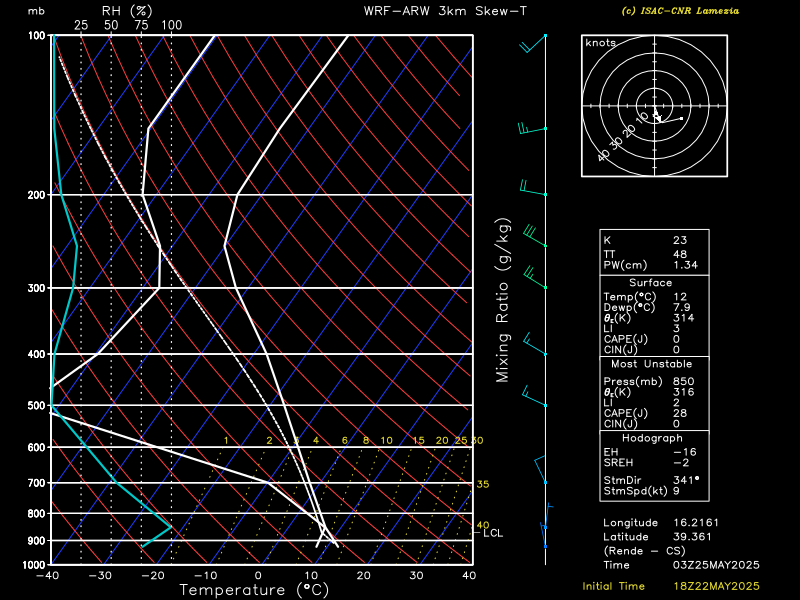The width and height of the screenshot is (800, 600).
Task: Click the -20 temperature axis tick label
Action: click(153, 576)
